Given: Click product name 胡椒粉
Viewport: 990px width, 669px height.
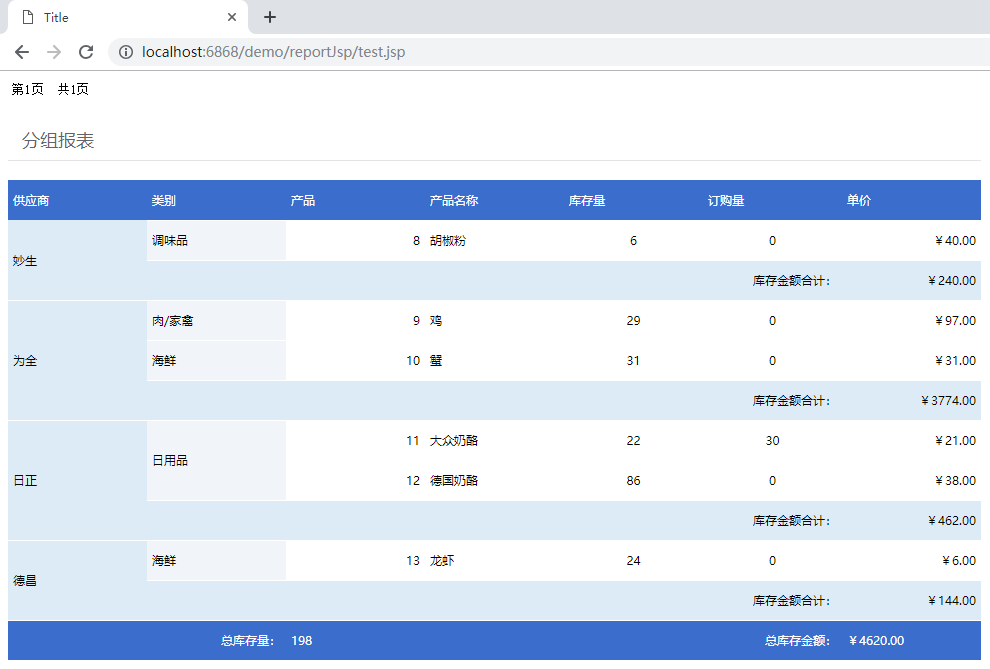Looking at the screenshot, I should point(448,240).
